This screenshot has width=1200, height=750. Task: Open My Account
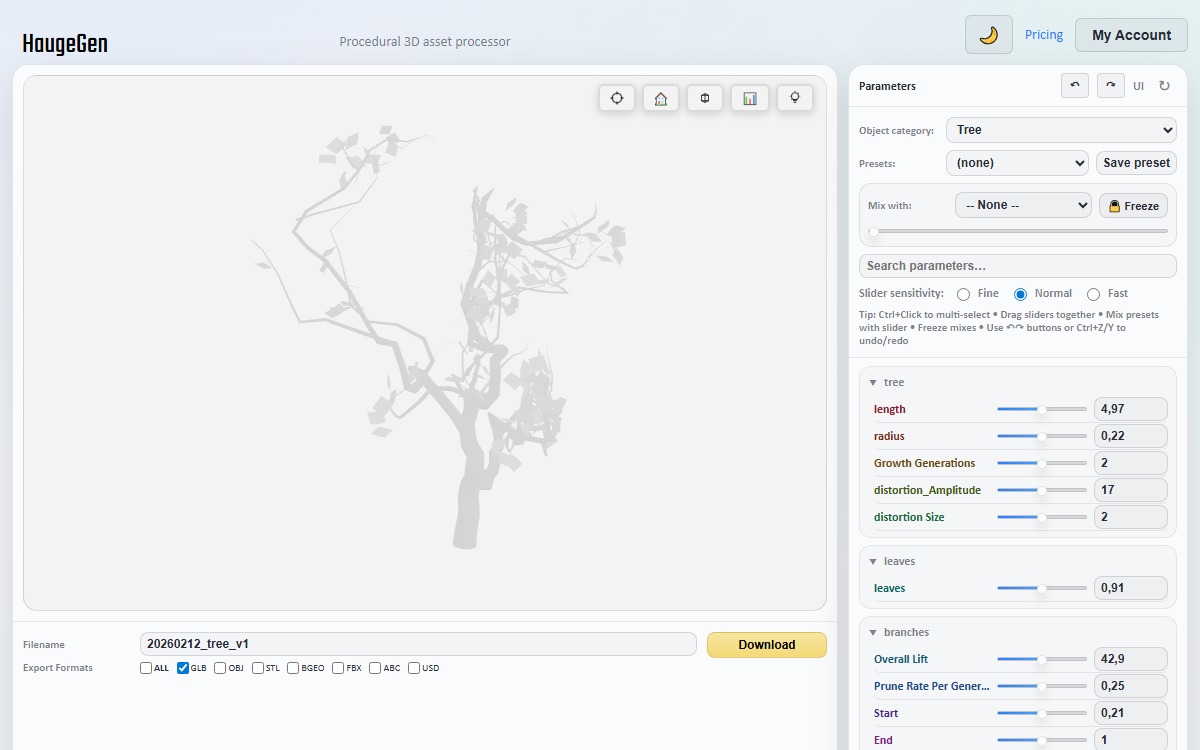(1131, 35)
